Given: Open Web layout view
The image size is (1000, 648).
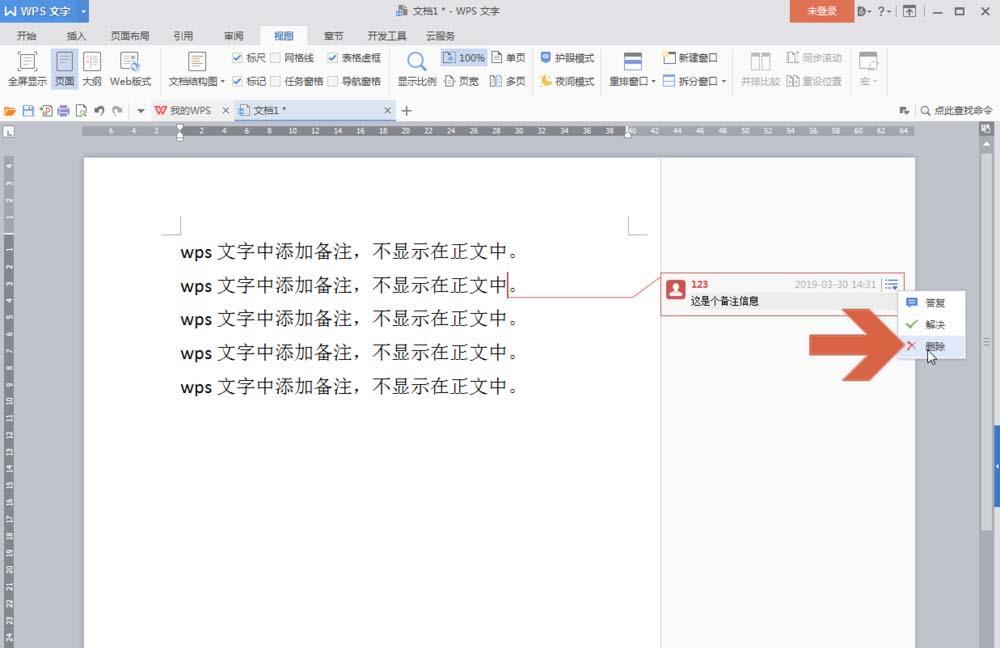Looking at the screenshot, I should [x=130, y=69].
